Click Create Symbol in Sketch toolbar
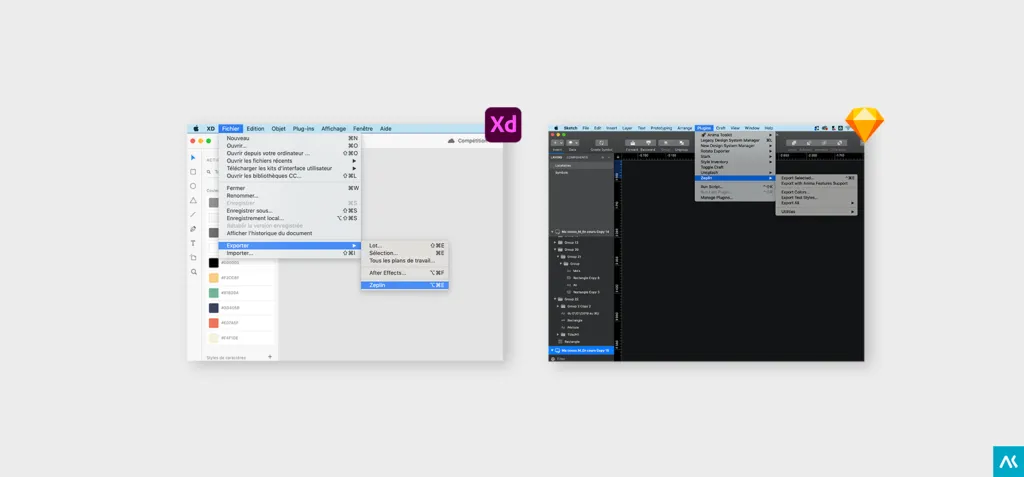The height and width of the screenshot is (477, 1024). click(601, 144)
